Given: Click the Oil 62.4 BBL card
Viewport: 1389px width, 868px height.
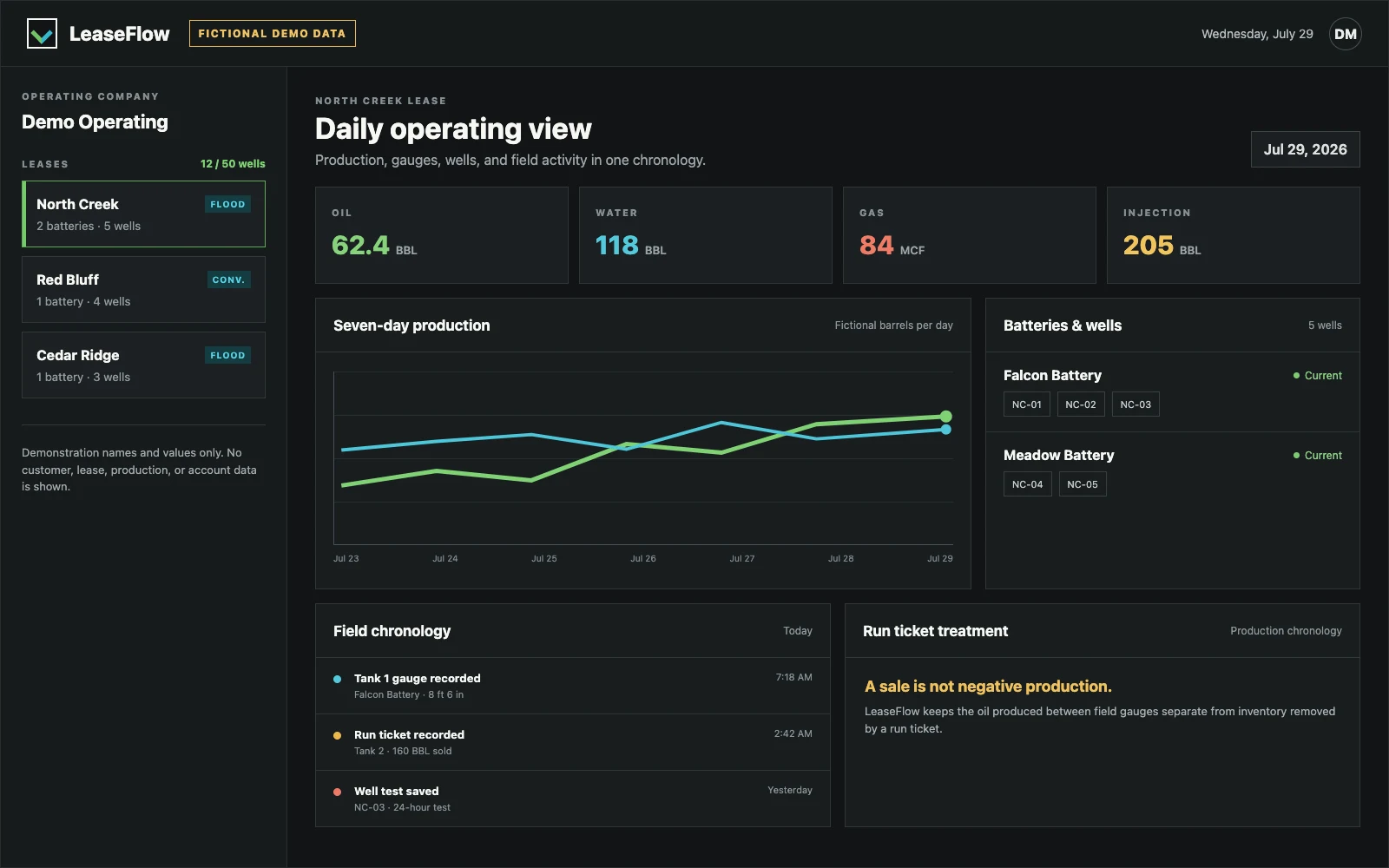Looking at the screenshot, I should pyautogui.click(x=442, y=235).
